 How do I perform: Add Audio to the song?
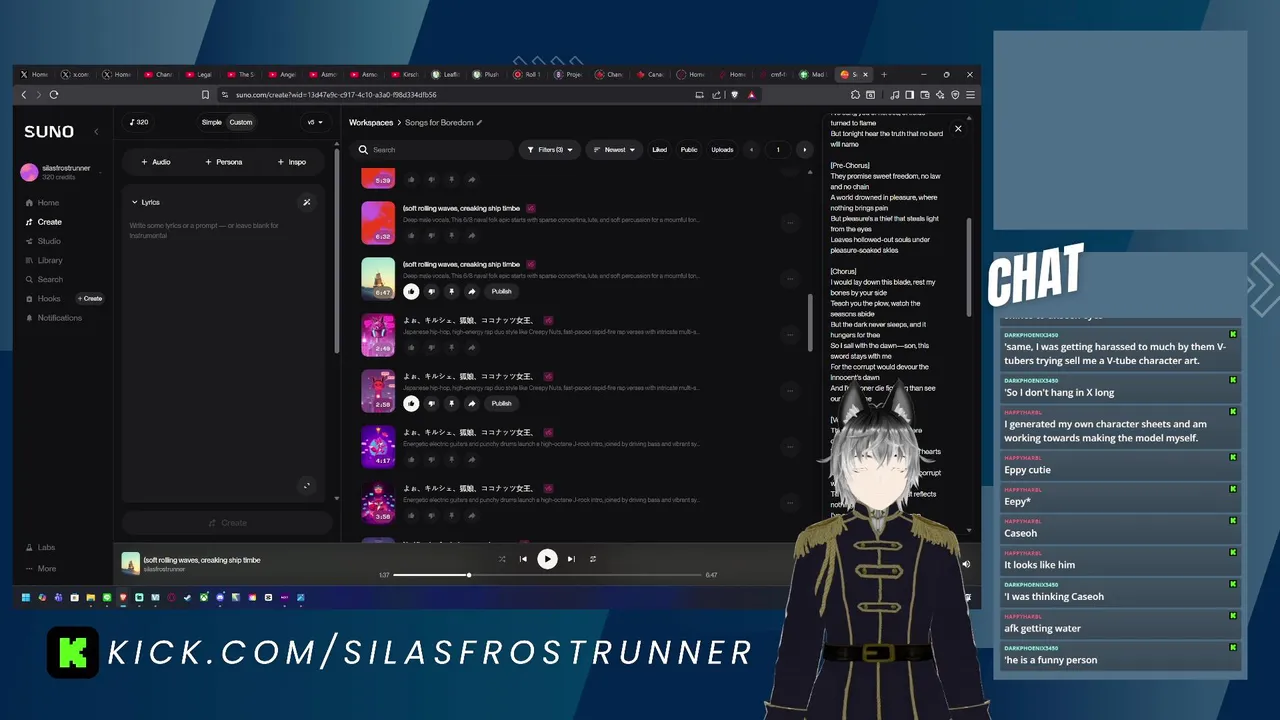(x=155, y=162)
